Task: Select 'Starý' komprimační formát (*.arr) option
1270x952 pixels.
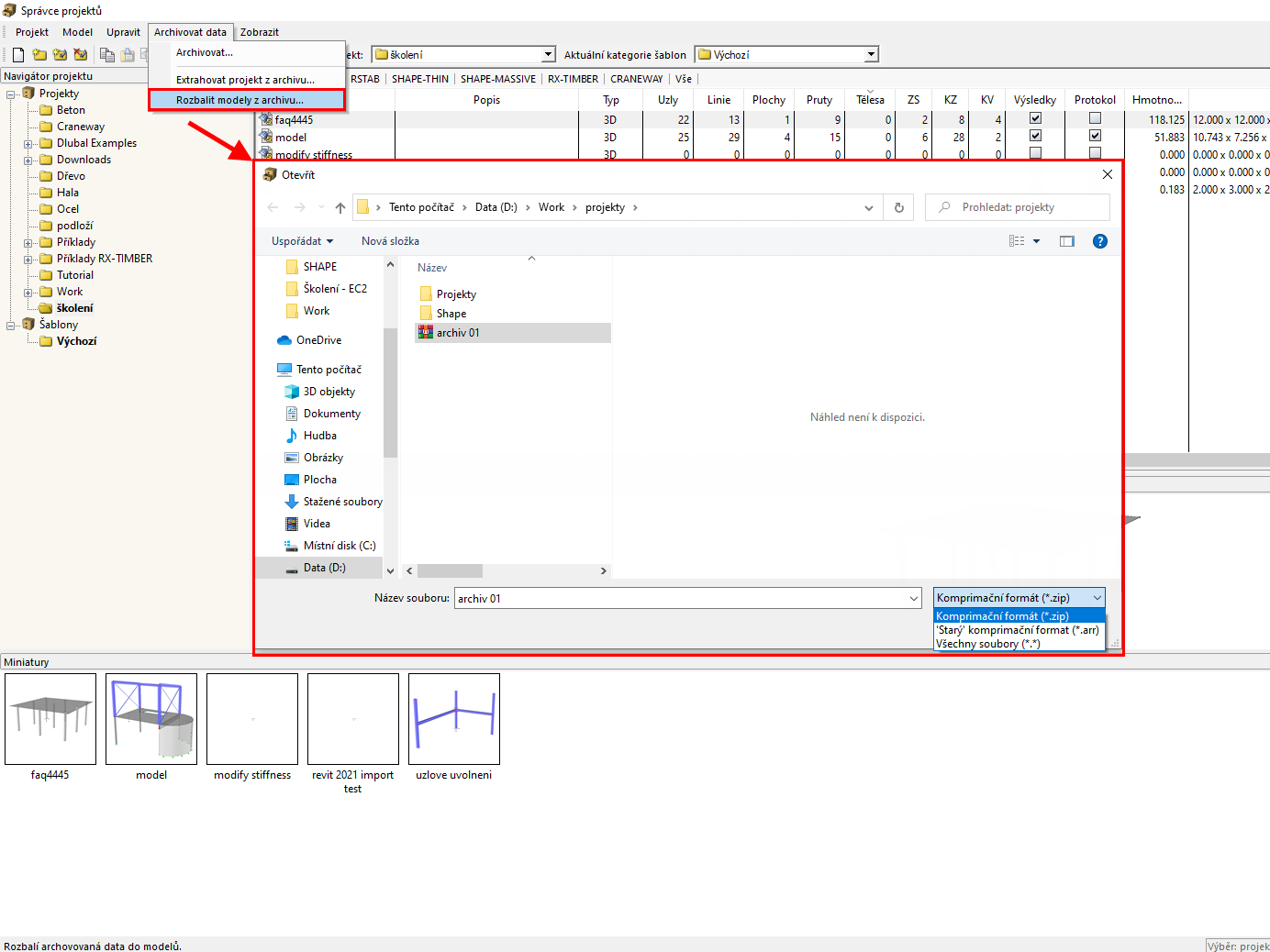Action: pos(1019,630)
